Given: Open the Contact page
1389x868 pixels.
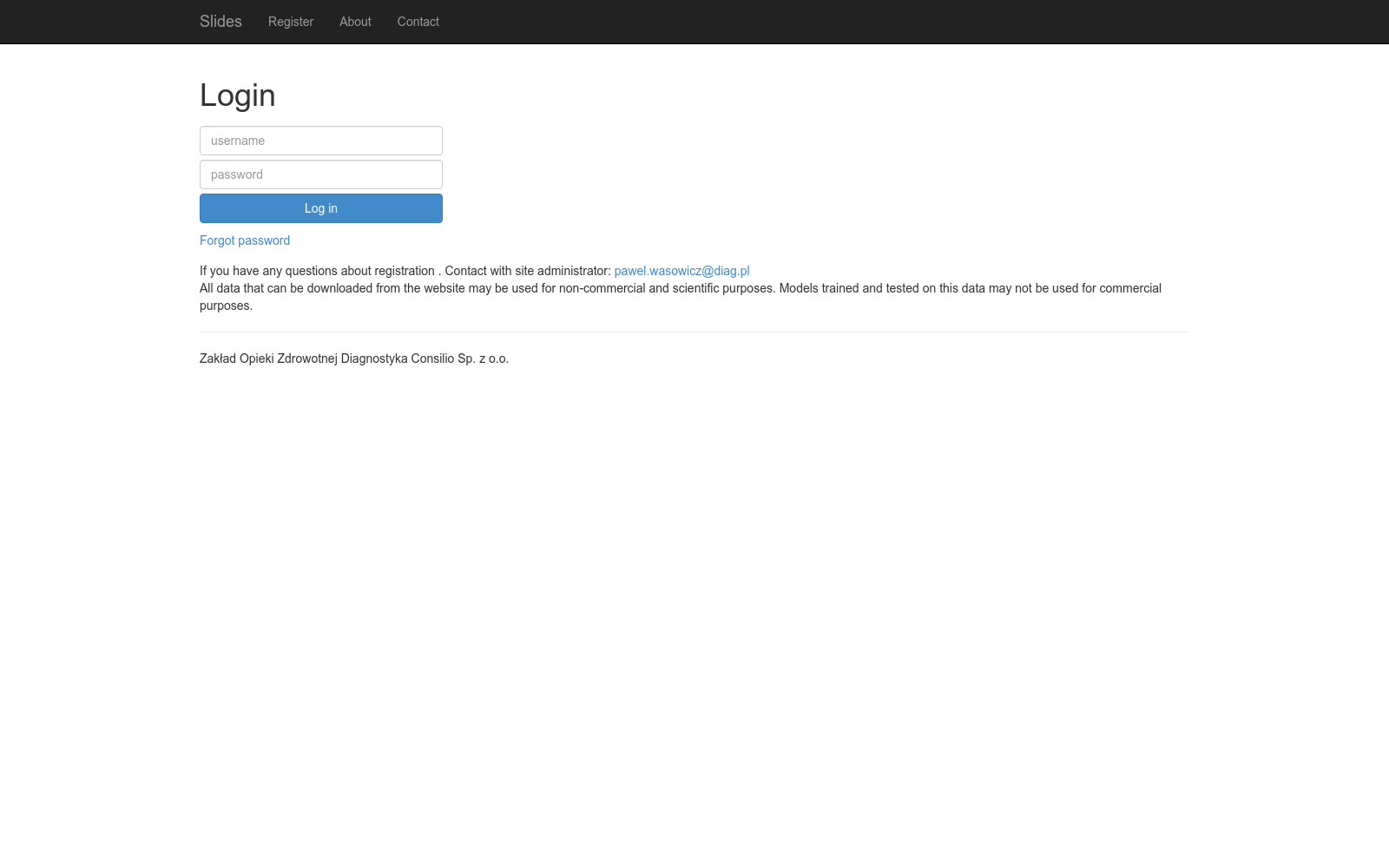Looking at the screenshot, I should coord(418,22).
